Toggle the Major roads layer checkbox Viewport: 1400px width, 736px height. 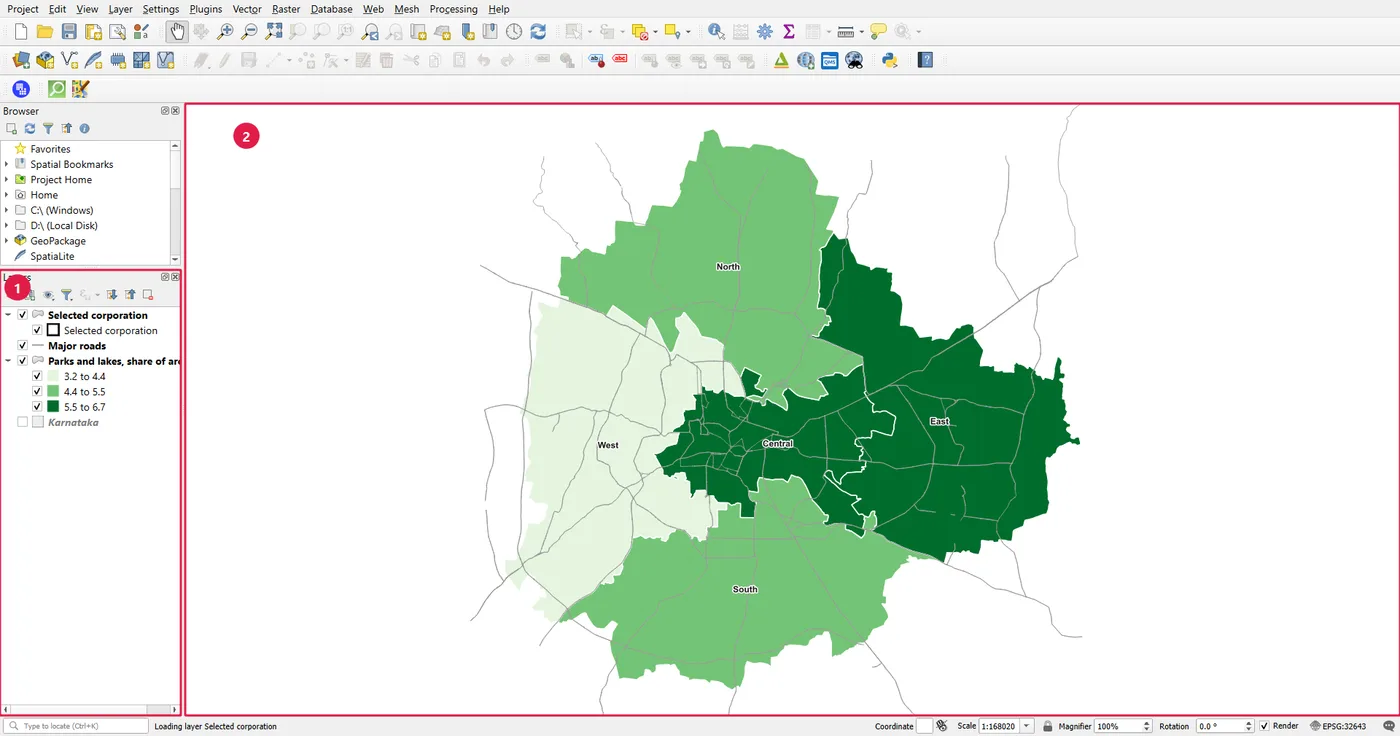click(x=23, y=346)
